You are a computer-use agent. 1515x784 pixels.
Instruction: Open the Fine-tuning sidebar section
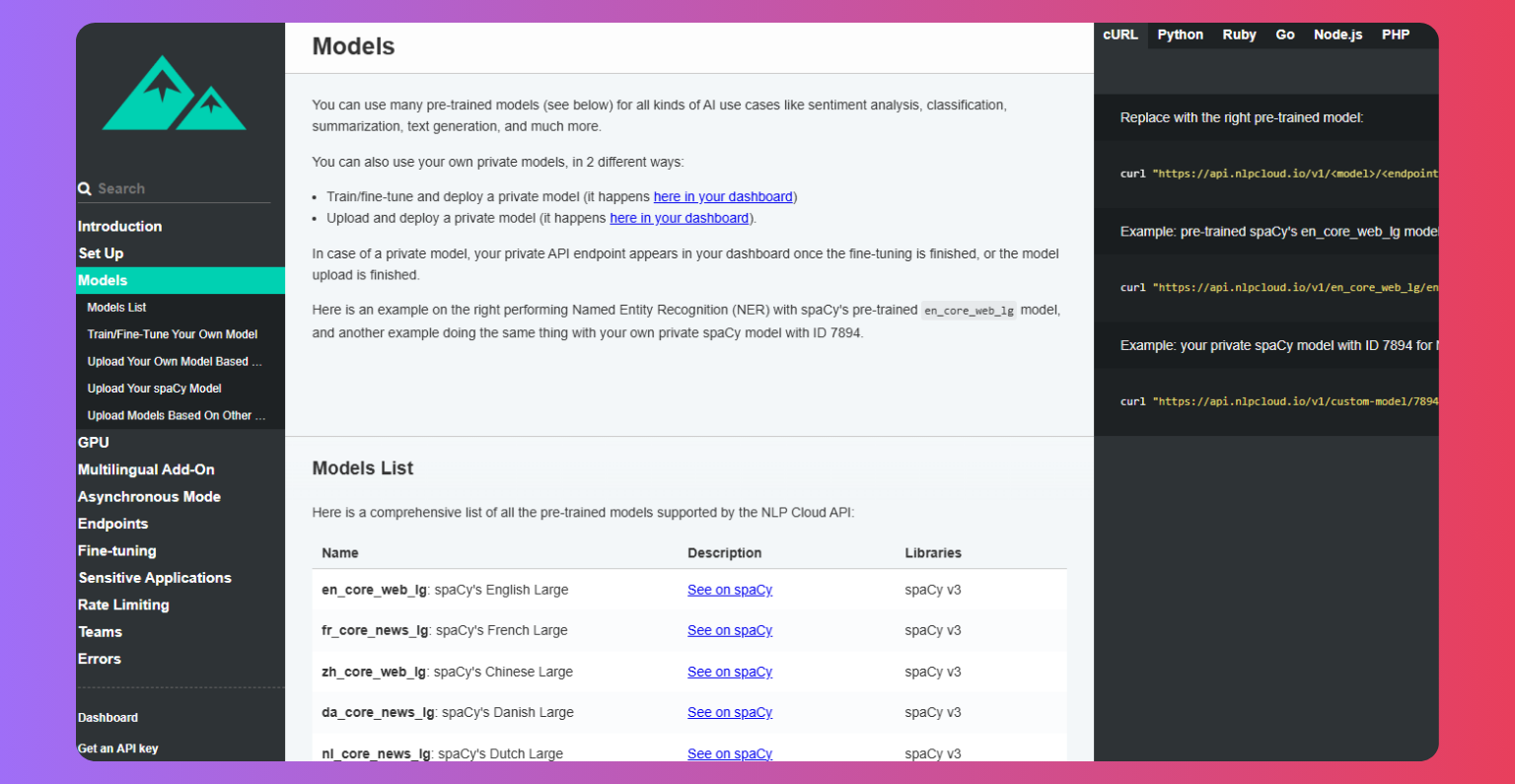[116, 551]
